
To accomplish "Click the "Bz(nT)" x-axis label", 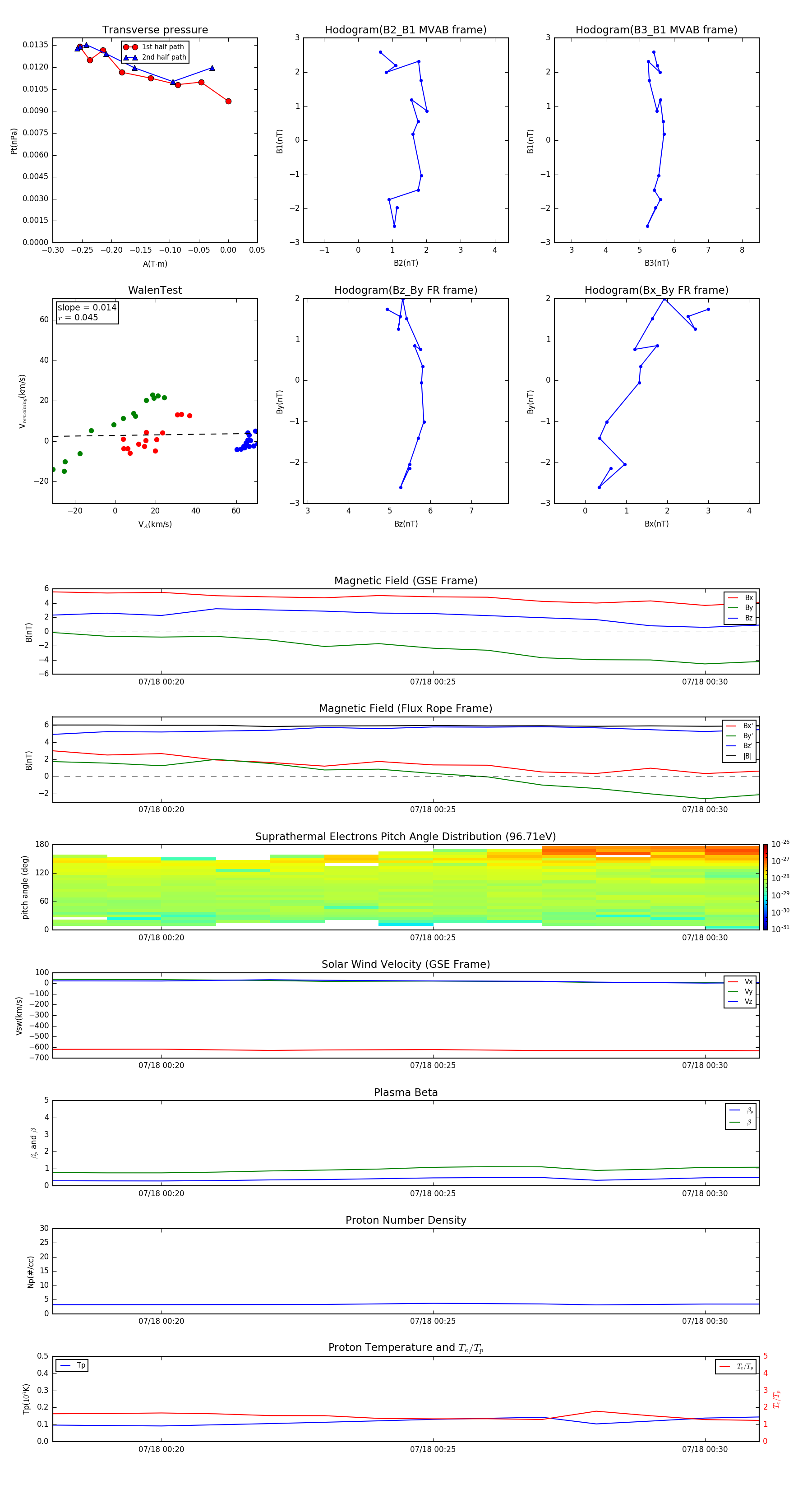I will click(x=406, y=524).
